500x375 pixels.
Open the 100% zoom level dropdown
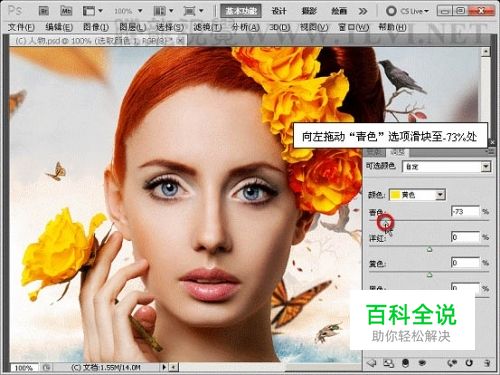pyautogui.click(x=128, y=11)
